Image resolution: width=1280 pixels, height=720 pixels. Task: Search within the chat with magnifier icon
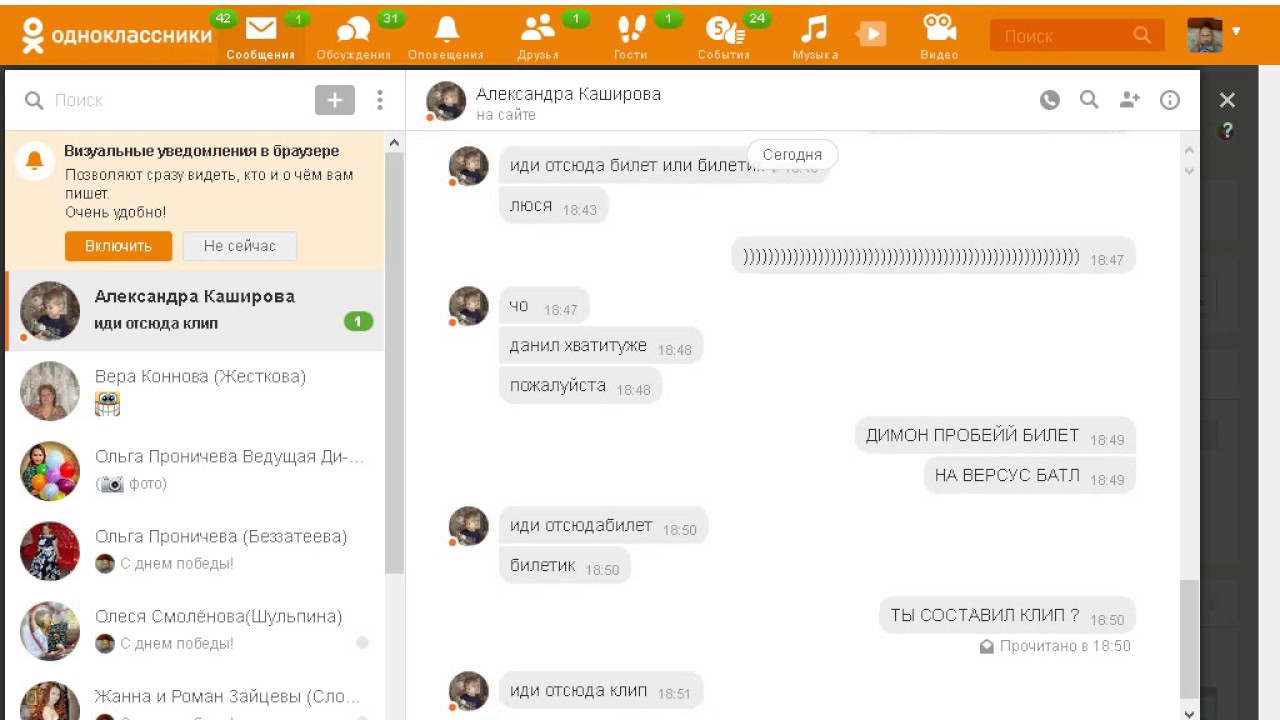coord(1089,100)
